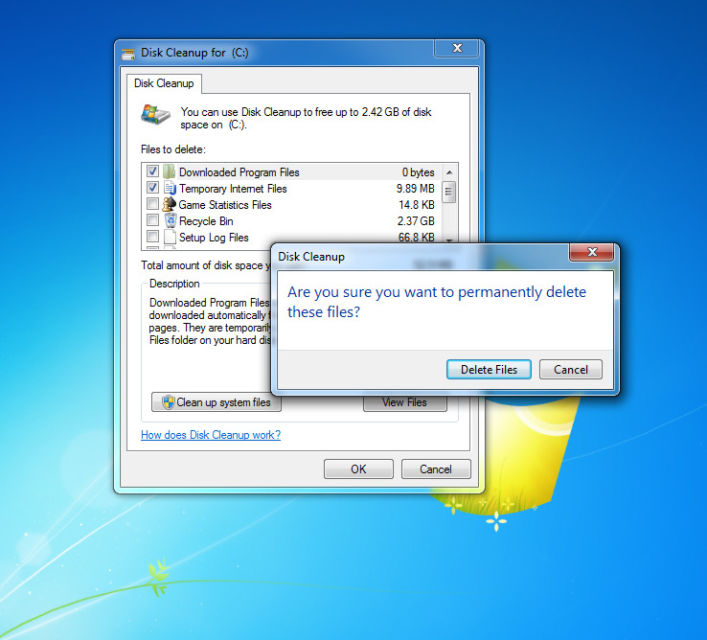Uncheck Temporary Internet Files checkbox
707x640 pixels.
coord(152,188)
